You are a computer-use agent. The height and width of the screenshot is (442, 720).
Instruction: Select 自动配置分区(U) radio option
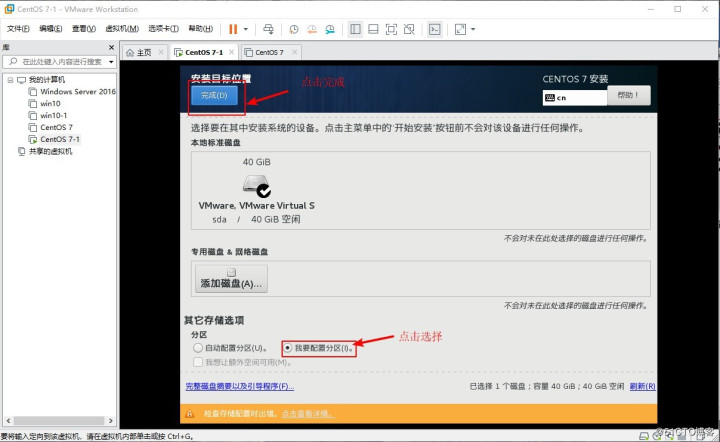pyautogui.click(x=197, y=348)
